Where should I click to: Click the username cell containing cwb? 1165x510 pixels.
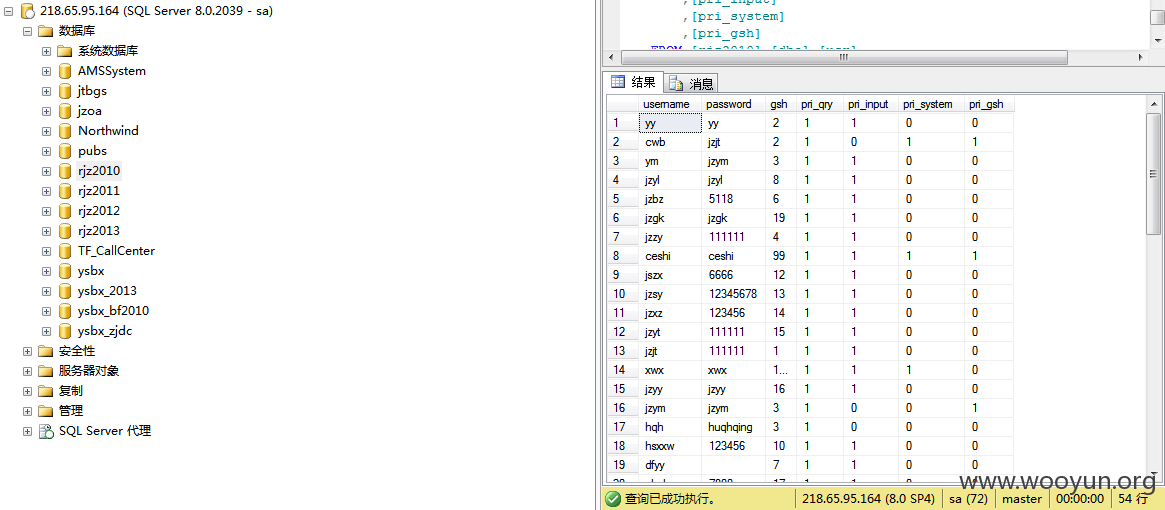(670, 142)
